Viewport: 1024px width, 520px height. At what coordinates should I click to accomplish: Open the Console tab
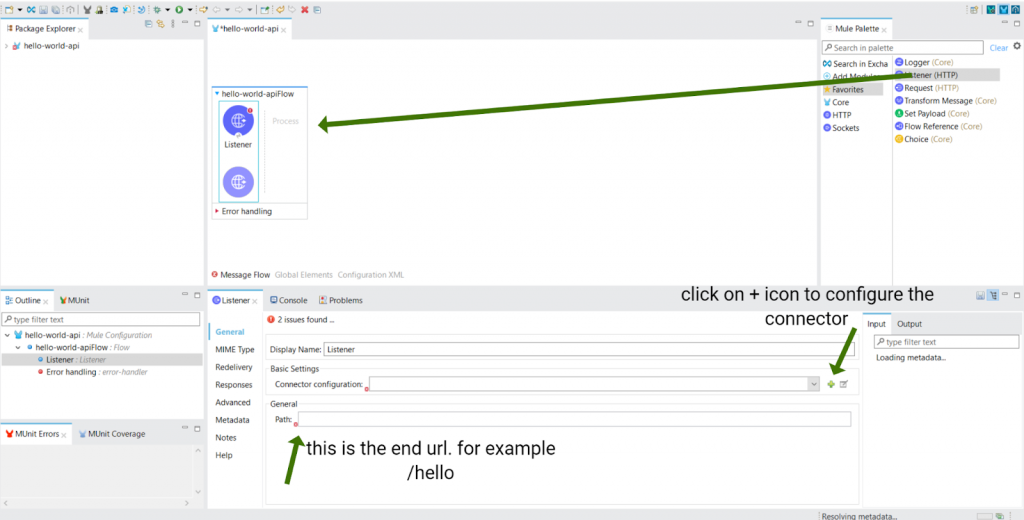click(288, 301)
